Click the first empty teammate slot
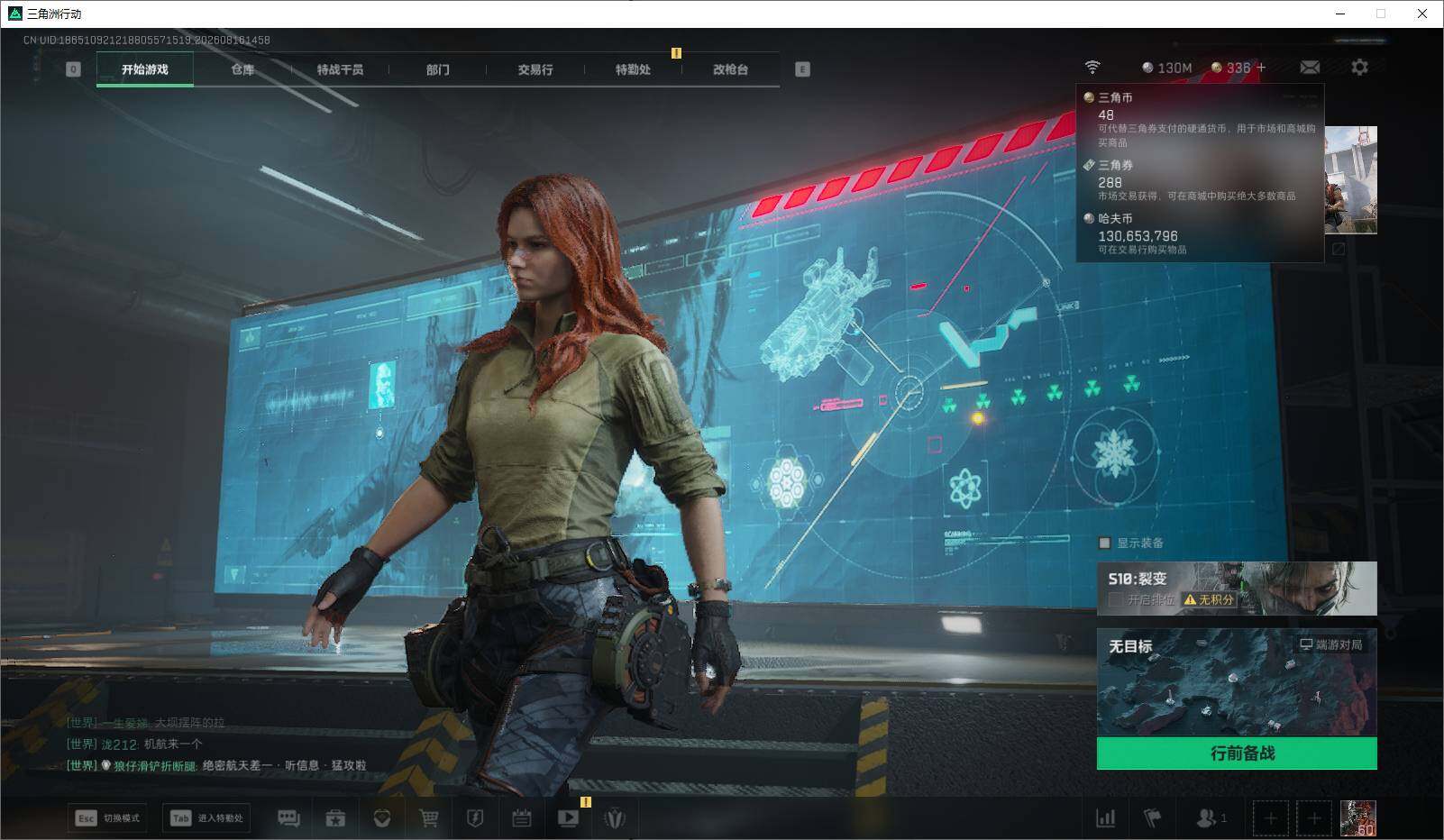1444x840 pixels. point(1270,818)
